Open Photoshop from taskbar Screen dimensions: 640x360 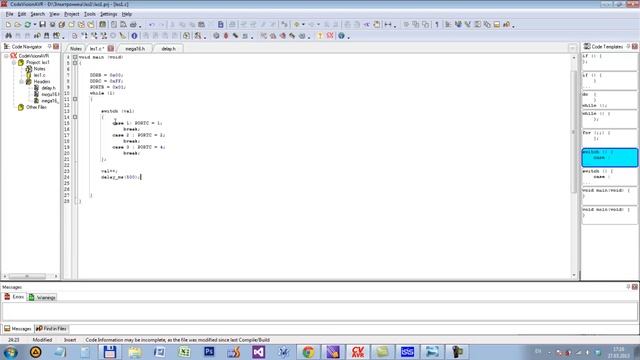click(209, 352)
